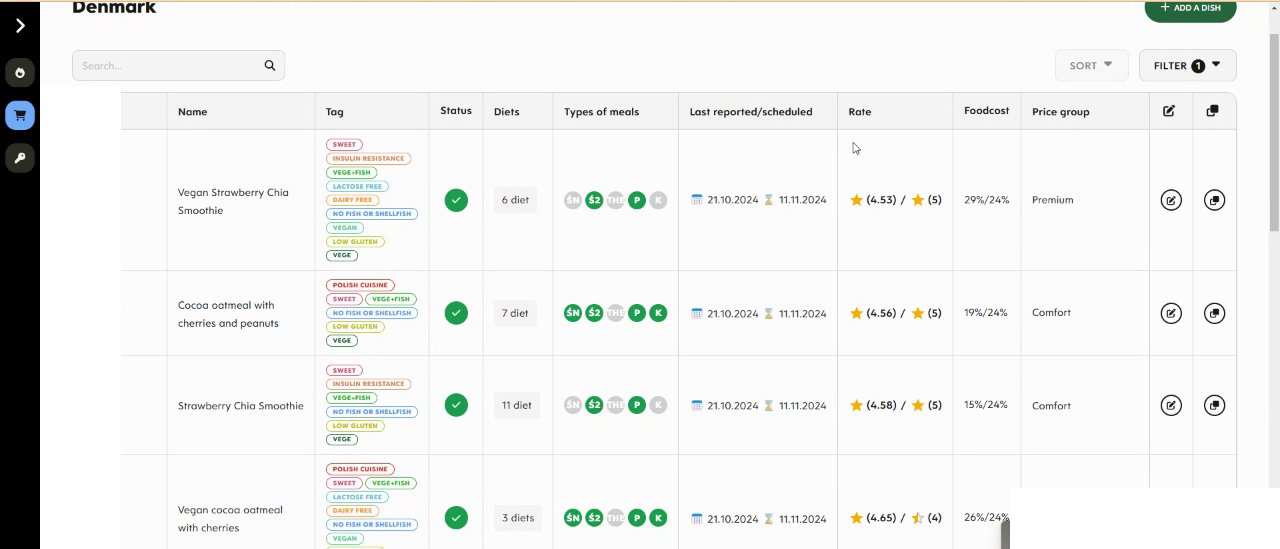
Task: Select the Low Gluten tag in 11 diet row
Action: point(355,425)
